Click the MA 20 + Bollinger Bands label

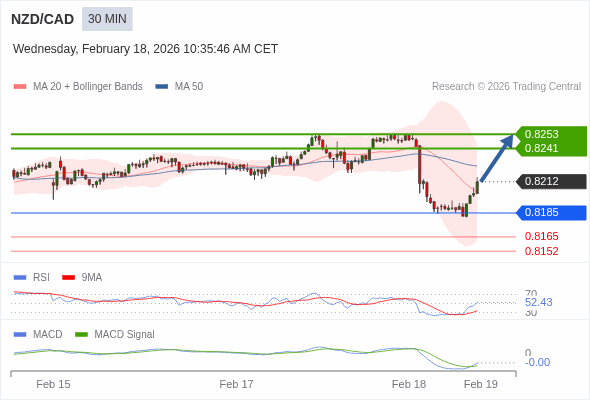pos(88,87)
